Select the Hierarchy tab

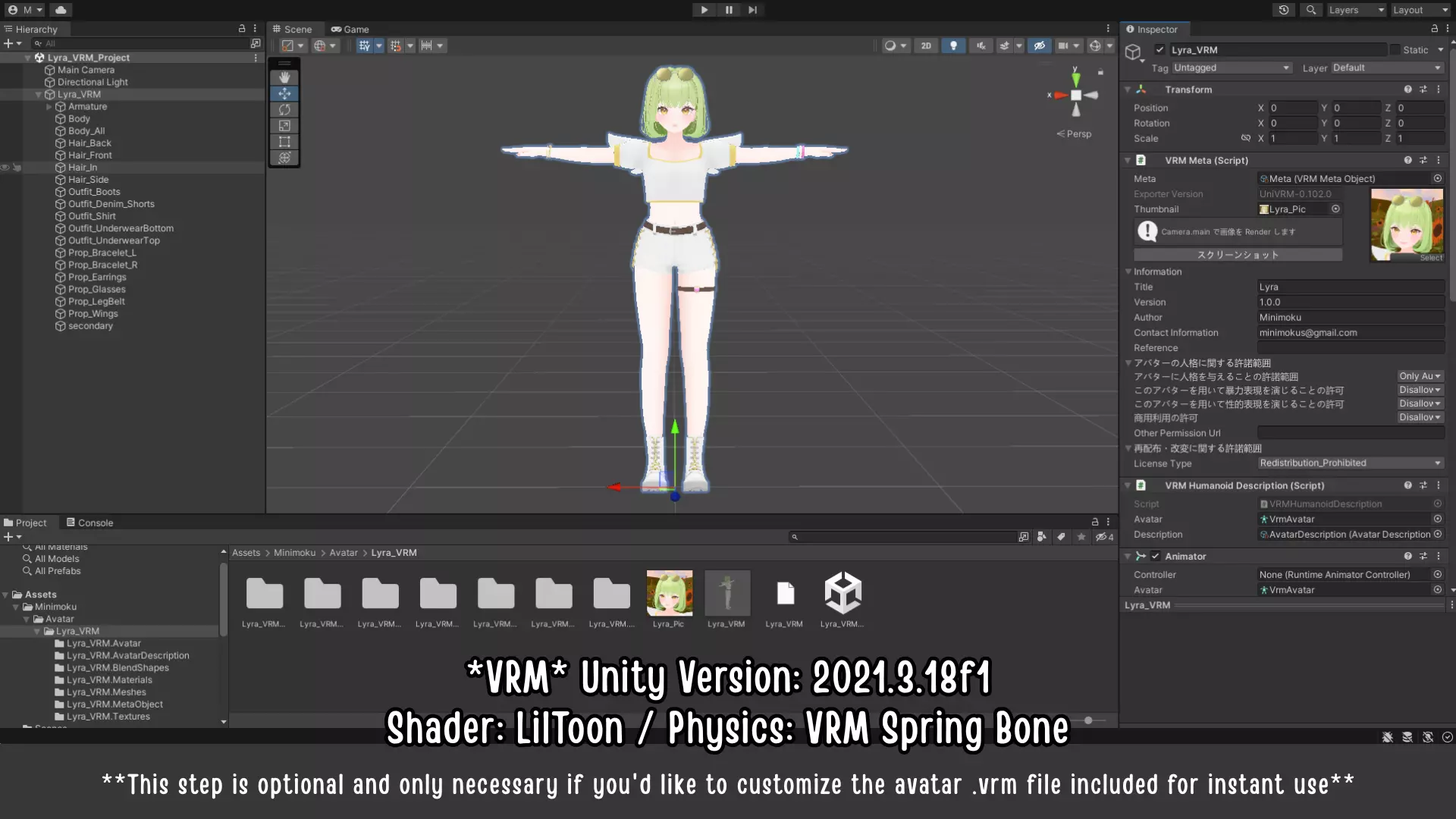tap(31, 29)
